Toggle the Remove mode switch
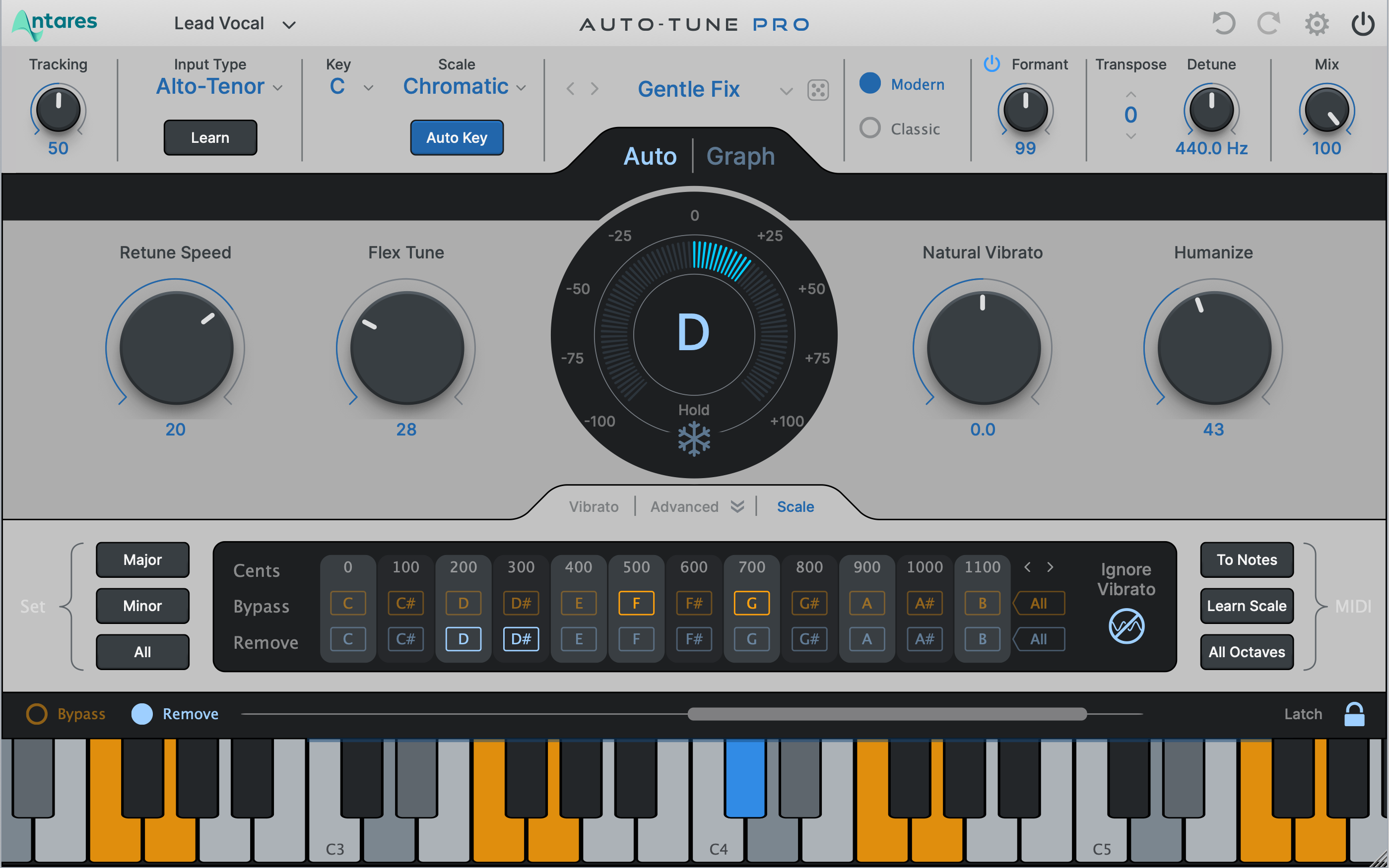Screen dimensions: 1389x868 pos(144,714)
